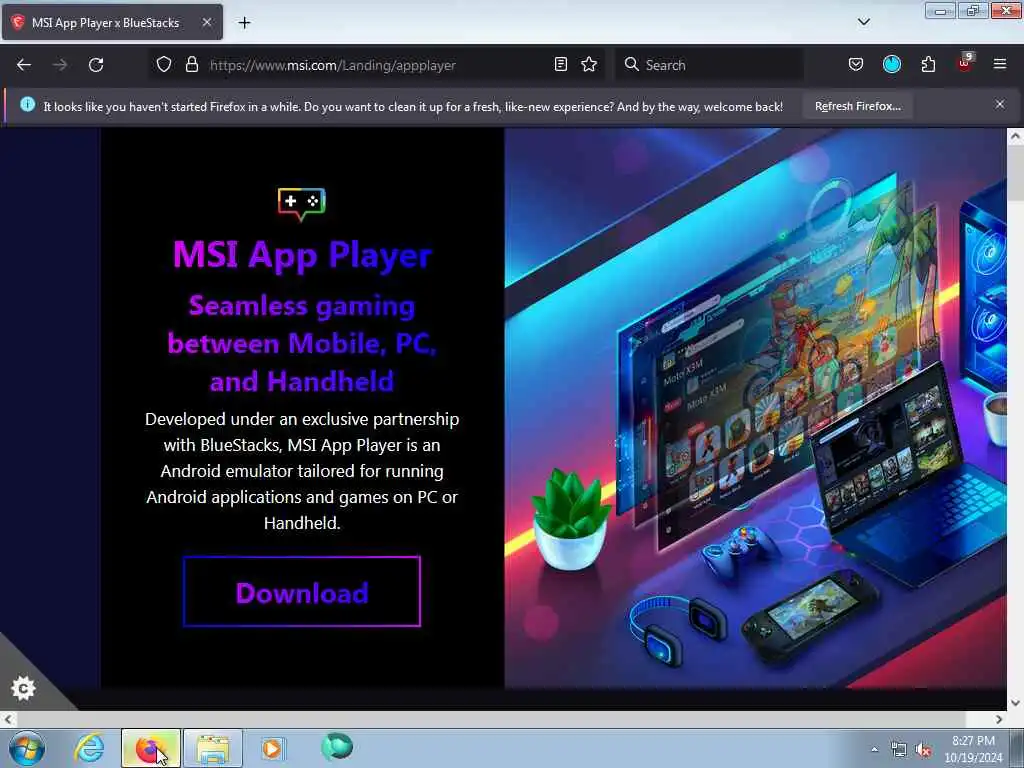Open the clock showing 8:27 PM
Image resolution: width=1024 pixels, height=768 pixels.
(973, 749)
